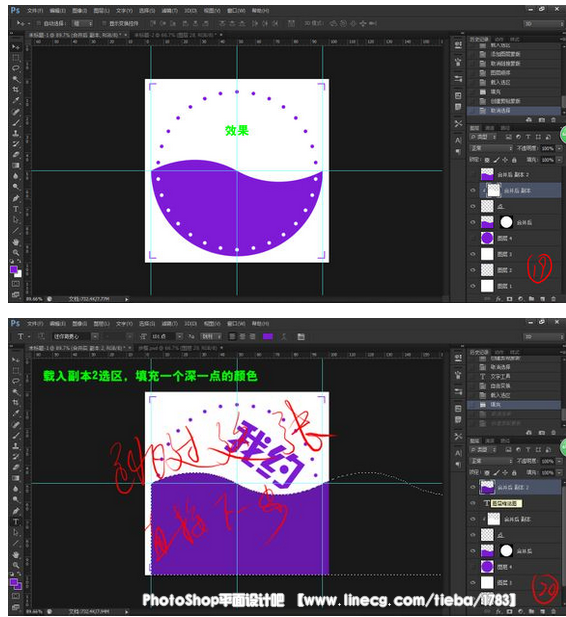The width and height of the screenshot is (566, 617).
Task: Click delete layer trash icon in upper Layers panel
Action: coord(553,299)
